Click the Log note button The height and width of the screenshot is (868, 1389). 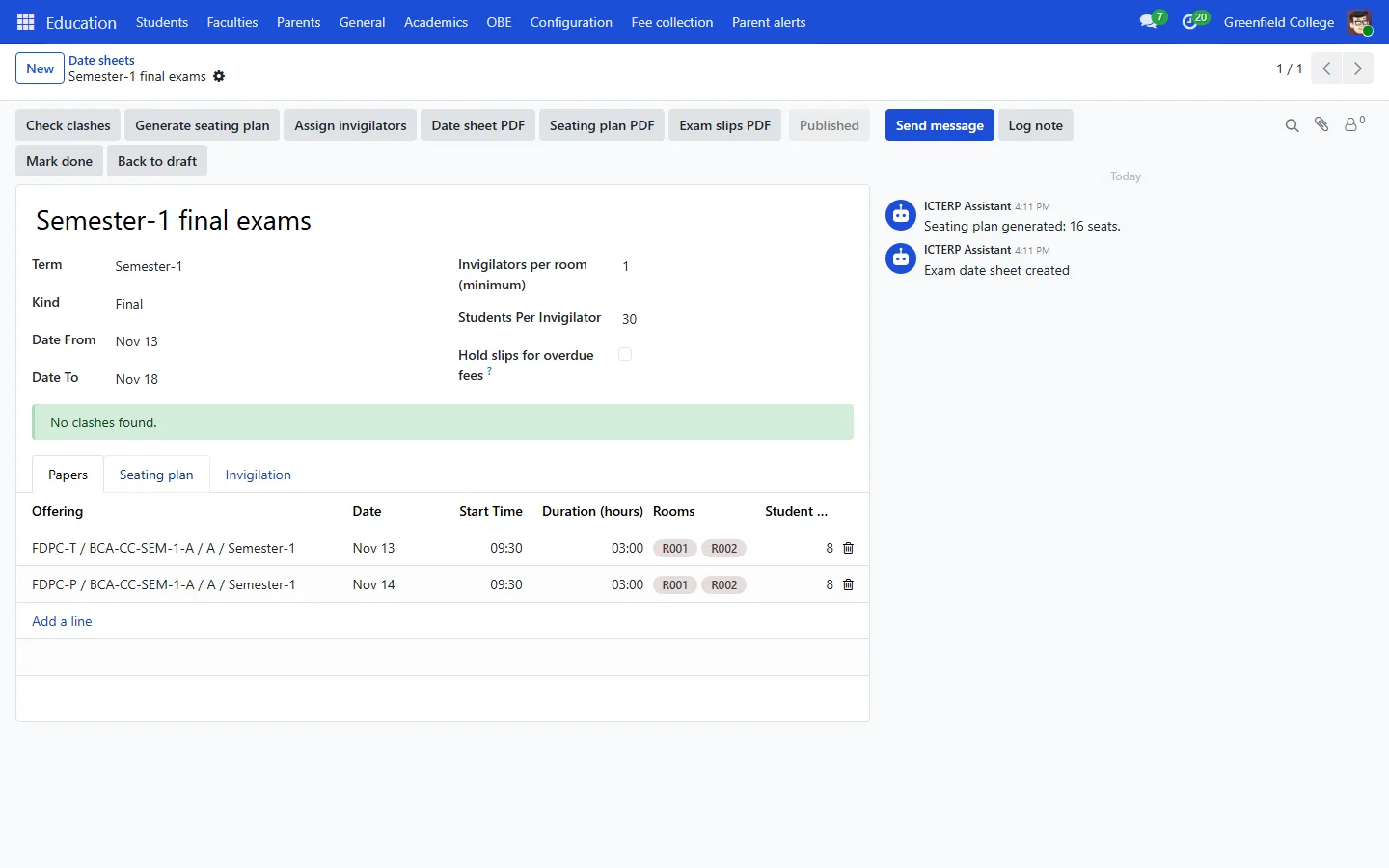[1036, 125]
